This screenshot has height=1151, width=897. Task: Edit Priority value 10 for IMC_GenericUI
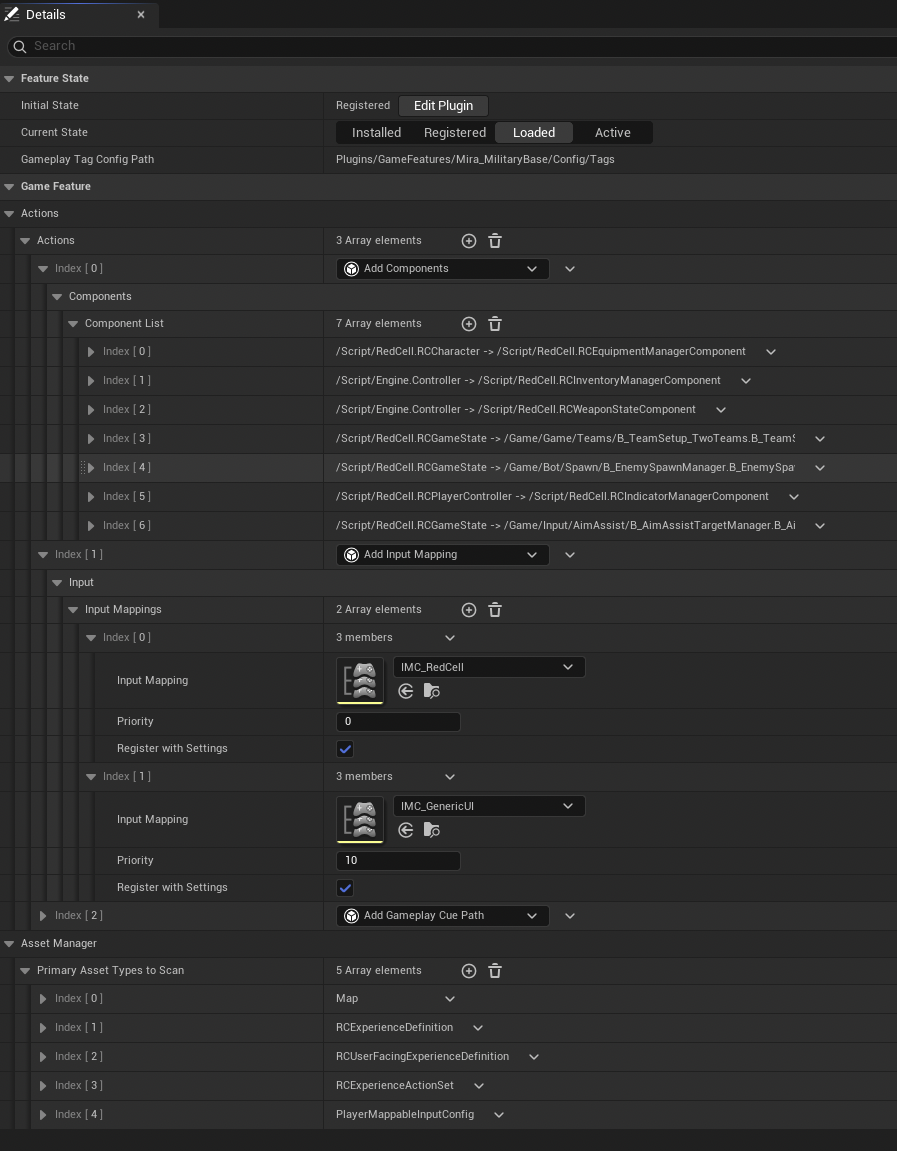pyautogui.click(x=398, y=860)
